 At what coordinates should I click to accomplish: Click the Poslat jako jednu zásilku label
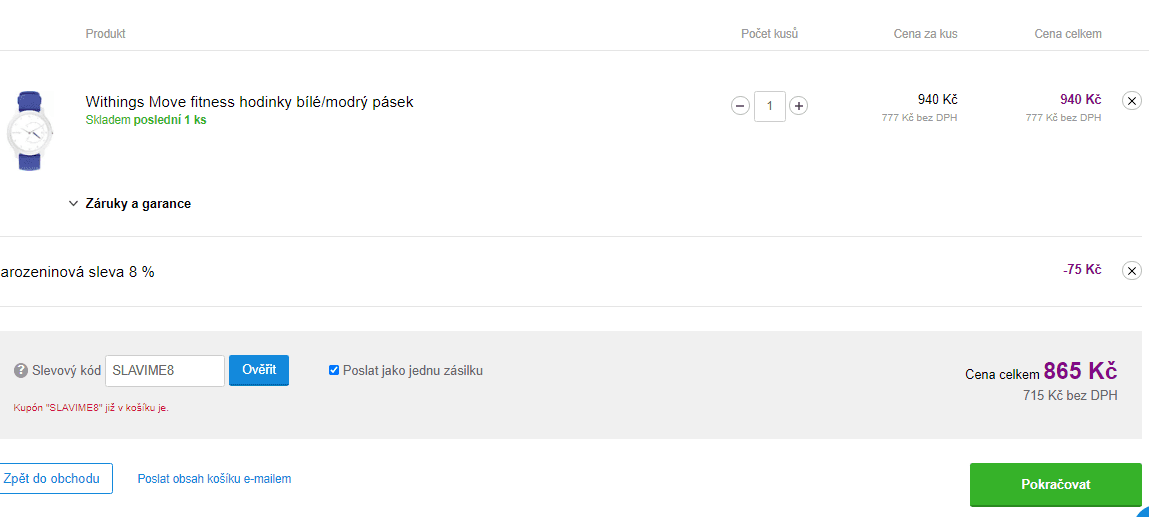click(413, 371)
